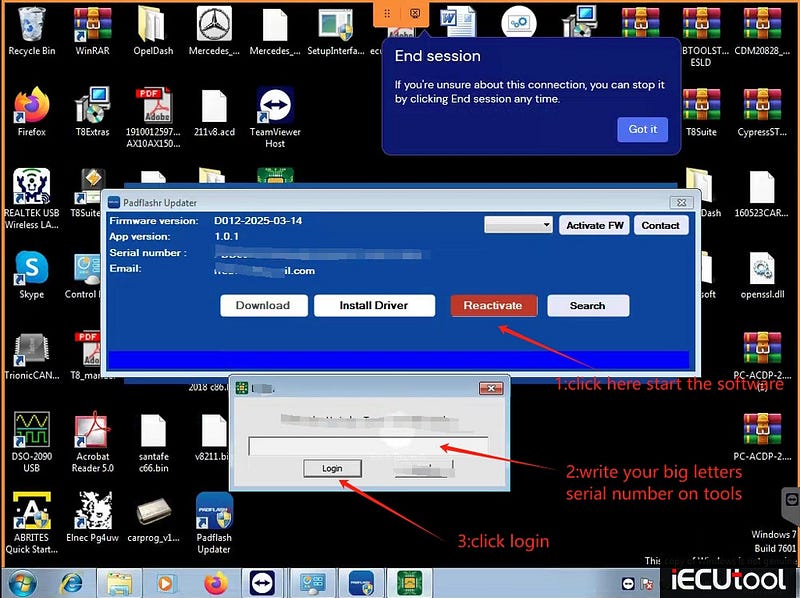Launch Skype from the desktop shortcut

pyautogui.click(x=31, y=275)
